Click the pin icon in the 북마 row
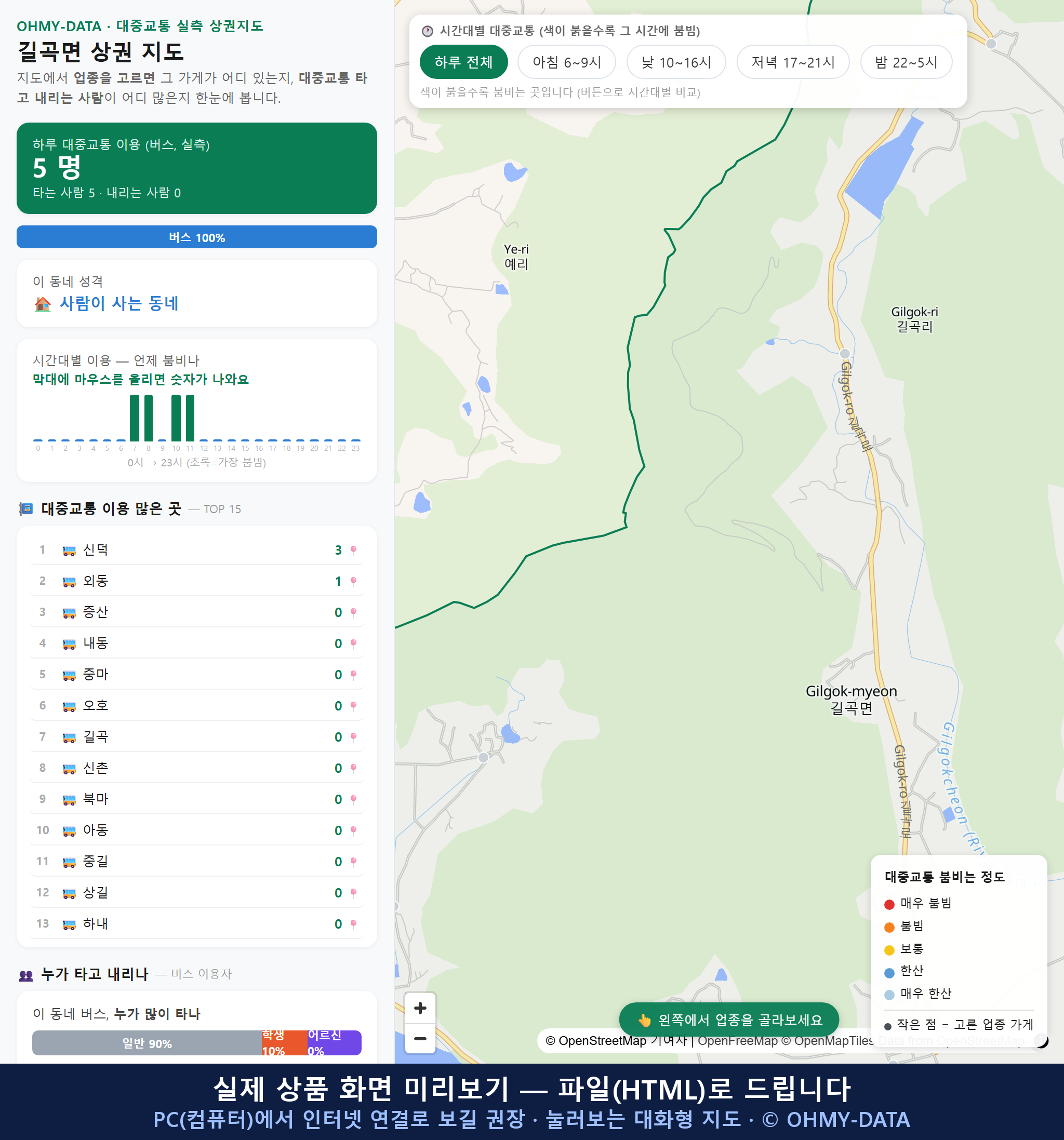The height and width of the screenshot is (1140, 1064). pyautogui.click(x=353, y=799)
